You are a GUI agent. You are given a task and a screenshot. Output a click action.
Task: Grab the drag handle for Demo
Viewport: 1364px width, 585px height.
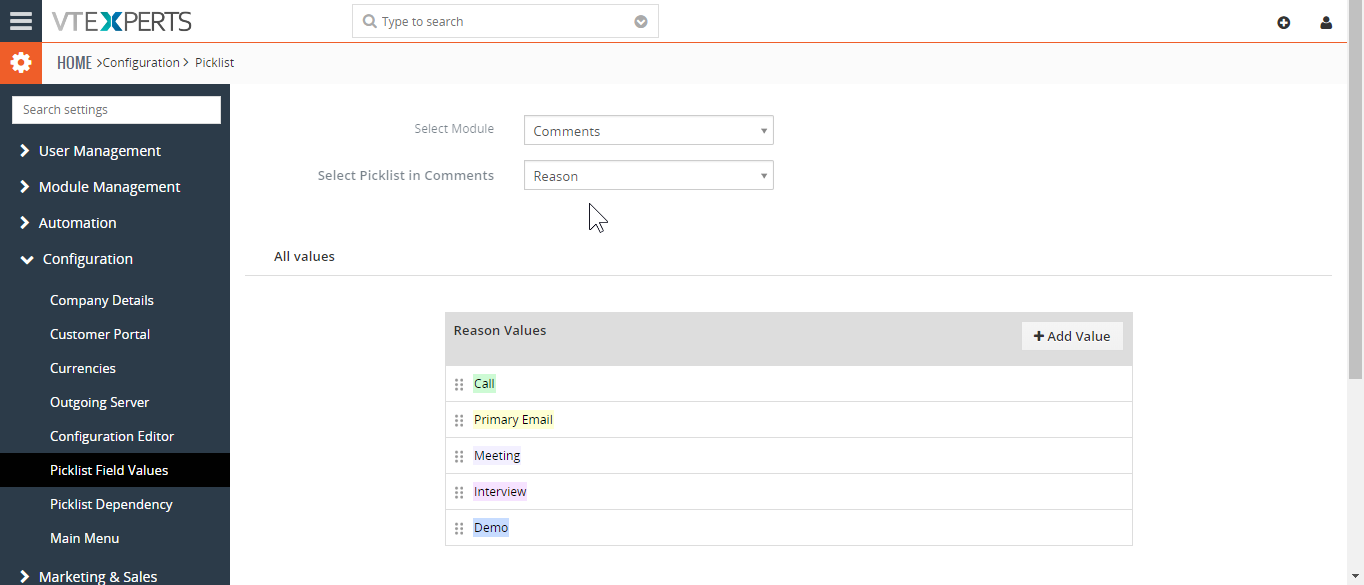pyautogui.click(x=459, y=528)
